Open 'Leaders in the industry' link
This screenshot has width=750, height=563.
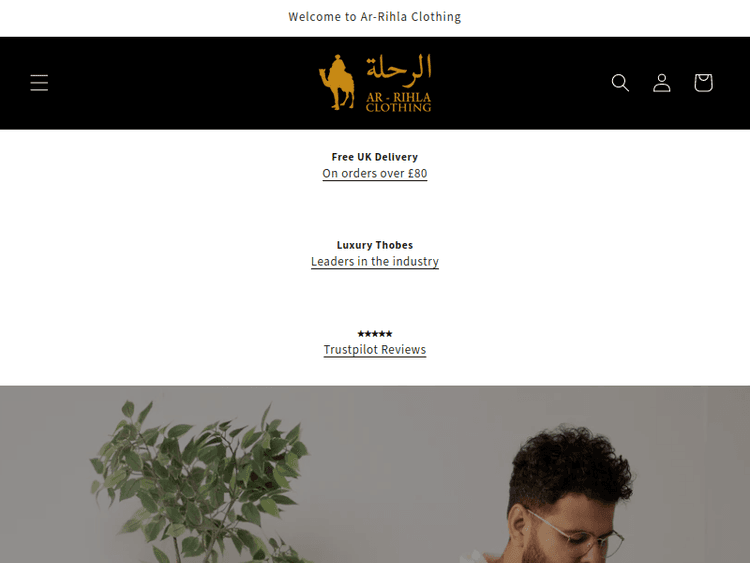click(x=375, y=262)
